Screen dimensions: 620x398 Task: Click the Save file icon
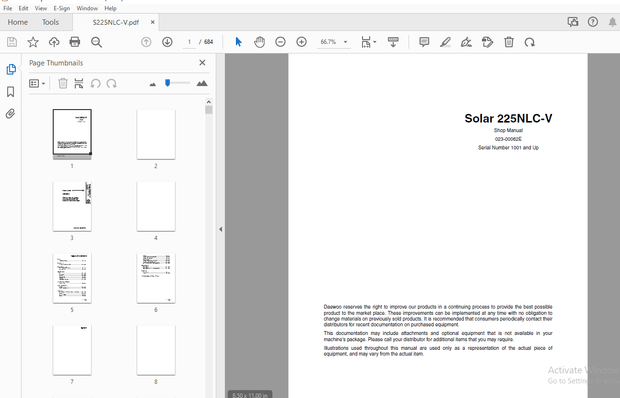click(12, 42)
